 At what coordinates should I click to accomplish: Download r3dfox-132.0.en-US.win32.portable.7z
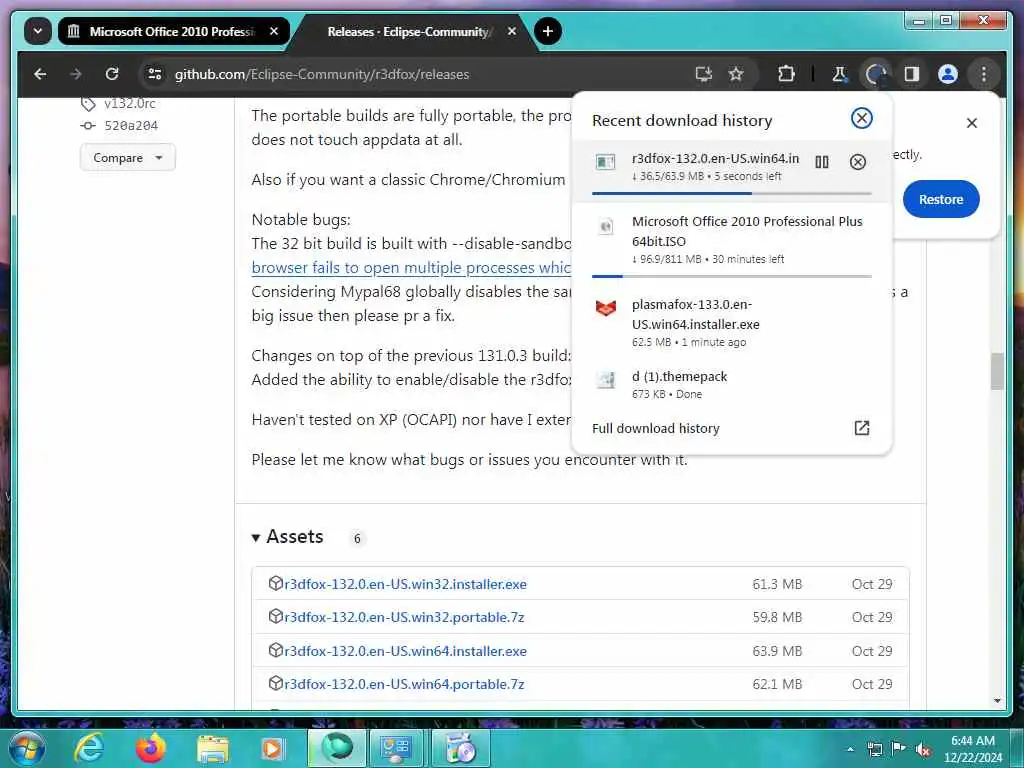pos(404,617)
